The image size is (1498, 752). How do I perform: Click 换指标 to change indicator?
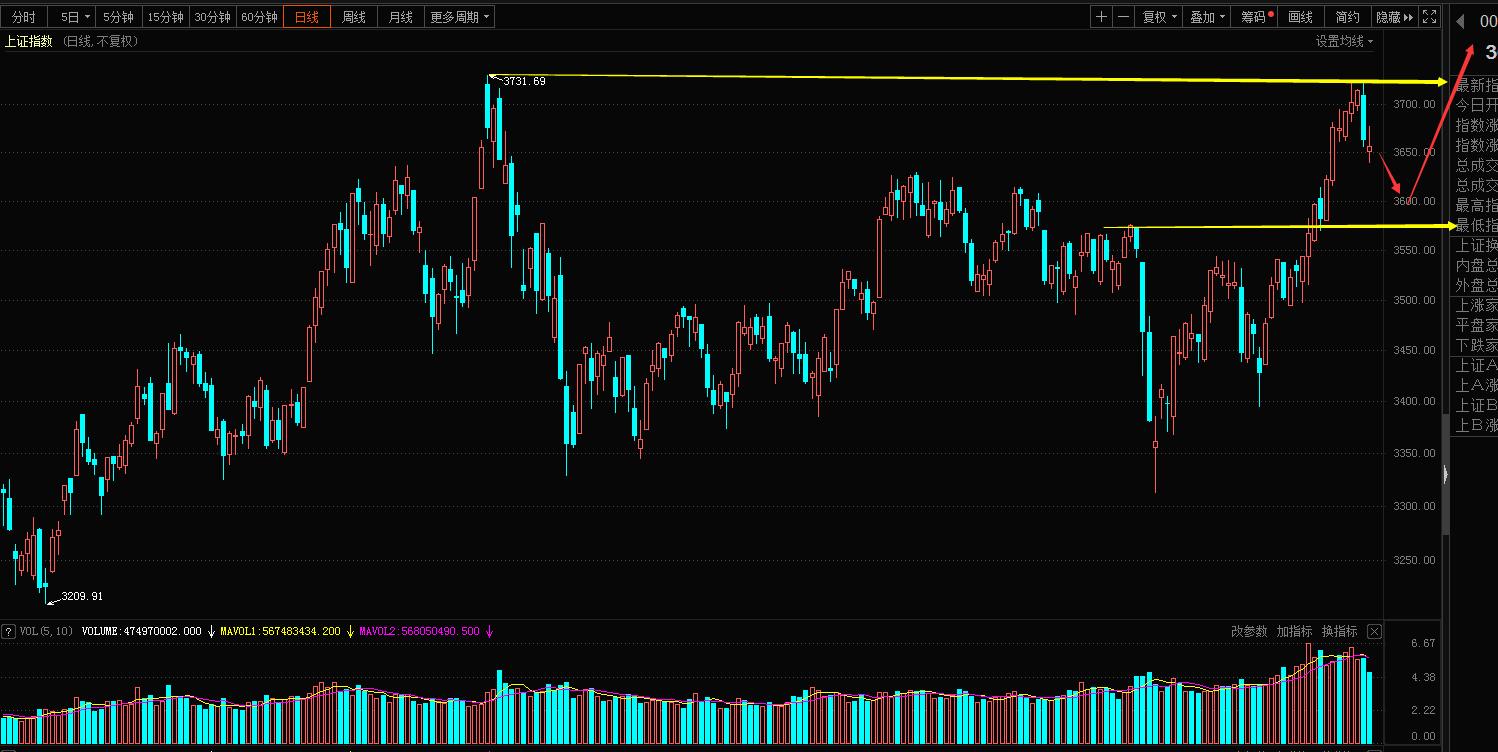pyautogui.click(x=1339, y=631)
